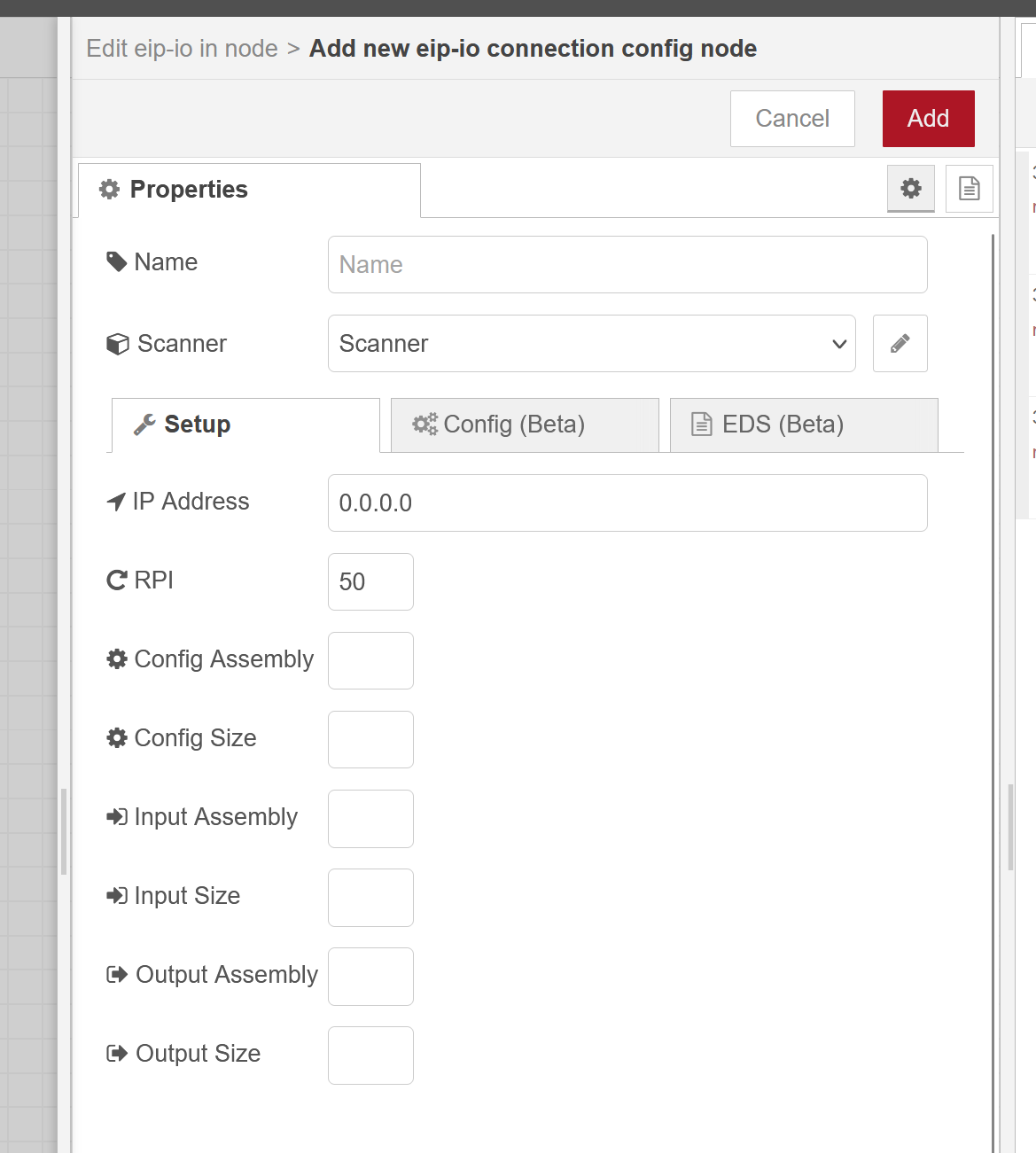Screen dimensions: 1036x1153
Task: Cancel the new connection config
Action: click(x=792, y=119)
